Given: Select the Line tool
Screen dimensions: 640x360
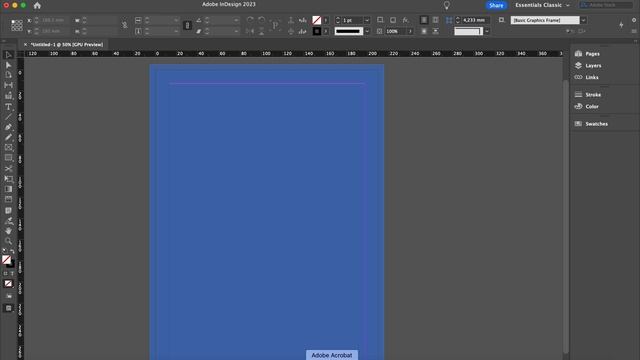Looking at the screenshot, I should point(9,117).
